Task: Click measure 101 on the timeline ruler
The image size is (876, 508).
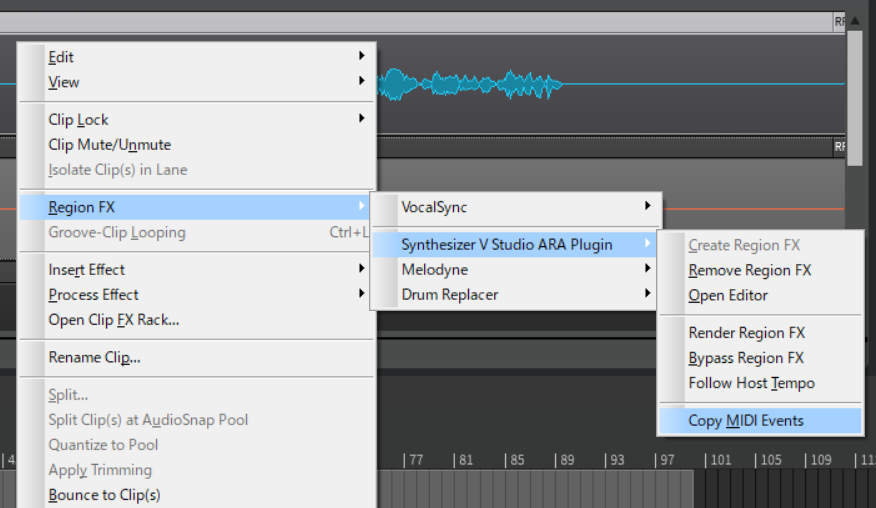Action: tap(718, 461)
